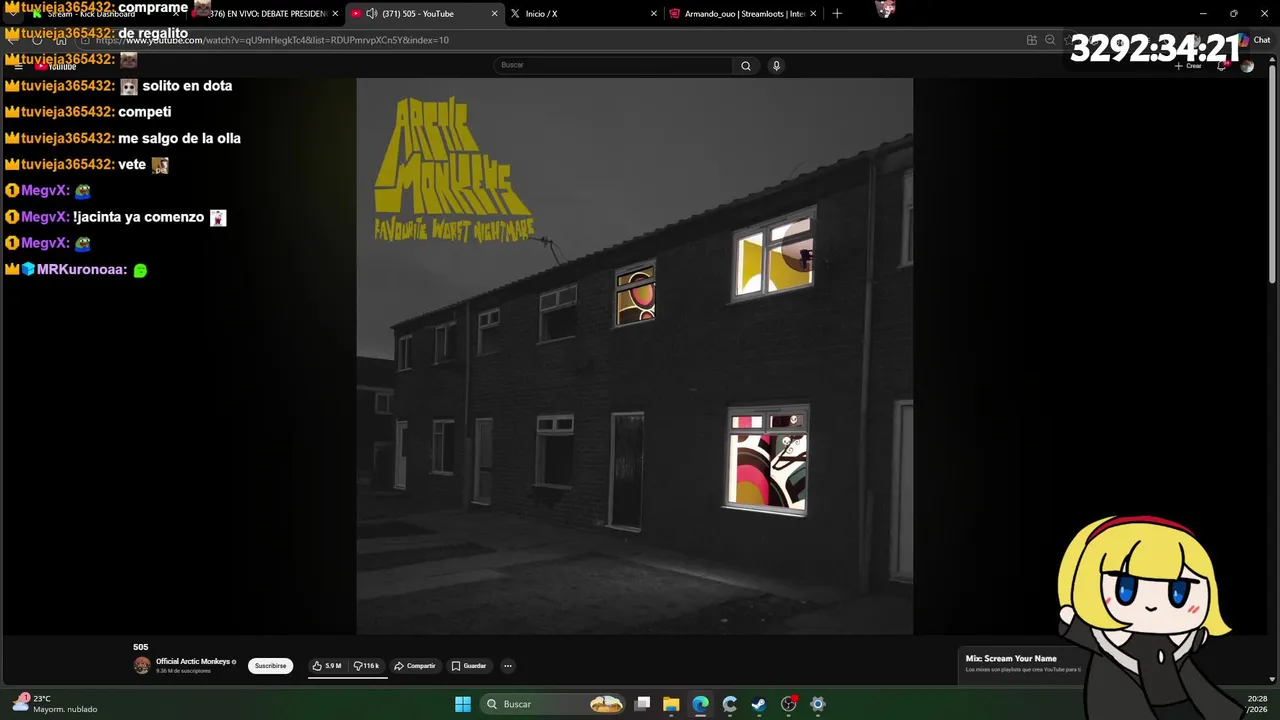Click the Suscribirse button
Viewport: 1280px width, 720px height.
(270, 666)
